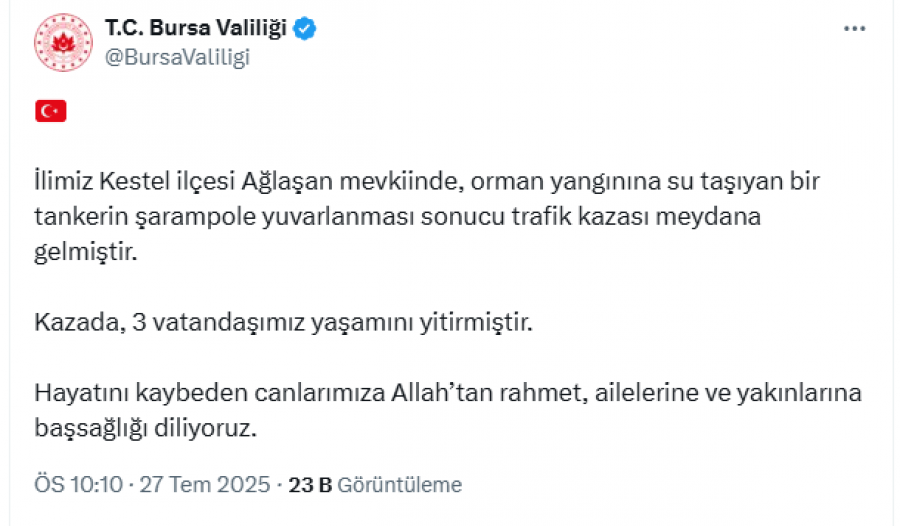This screenshot has width=900, height=526.
Task: Click the başsağlığı diliyoruz closing line
Action: 146,428
